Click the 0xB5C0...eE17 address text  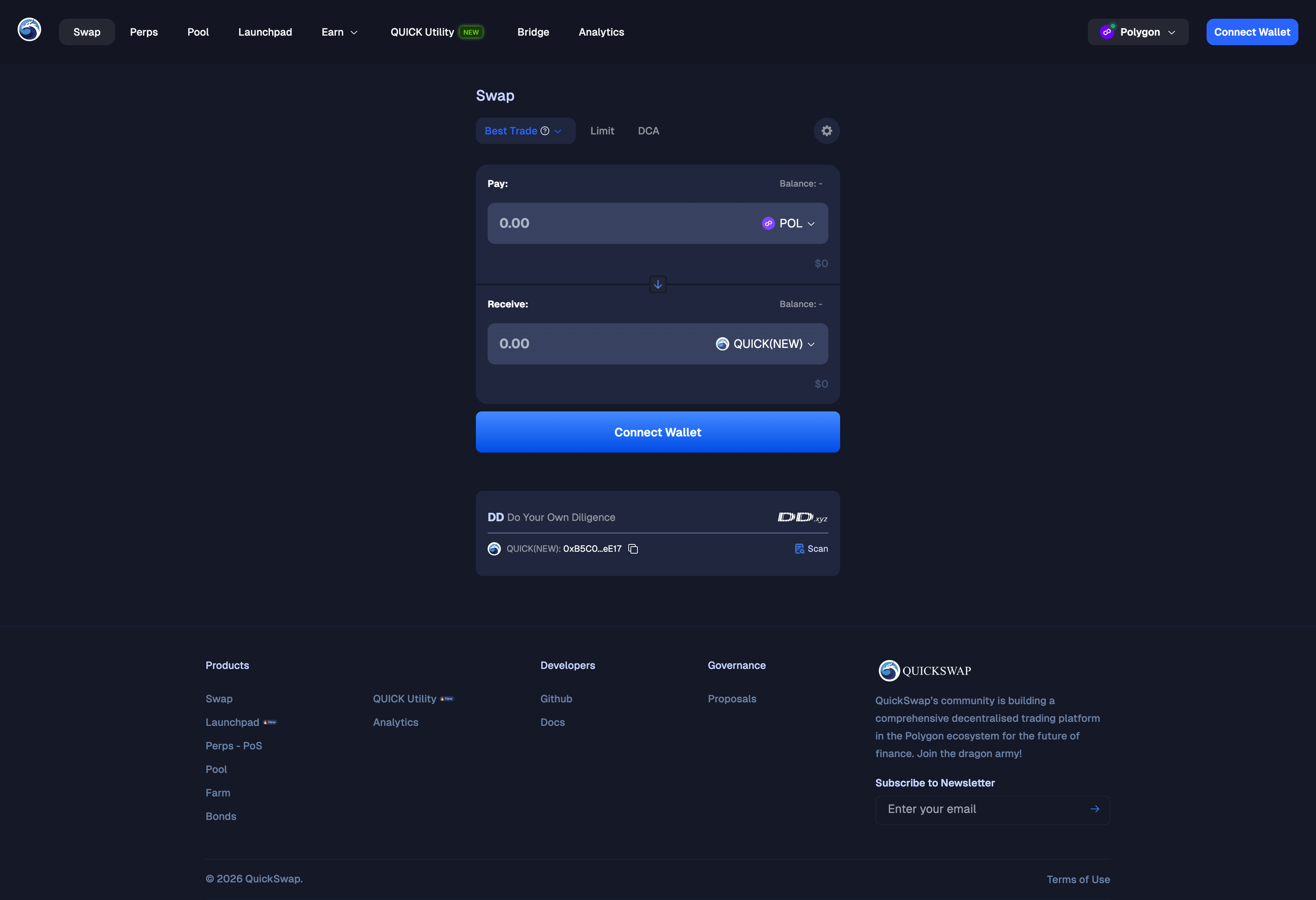click(592, 549)
